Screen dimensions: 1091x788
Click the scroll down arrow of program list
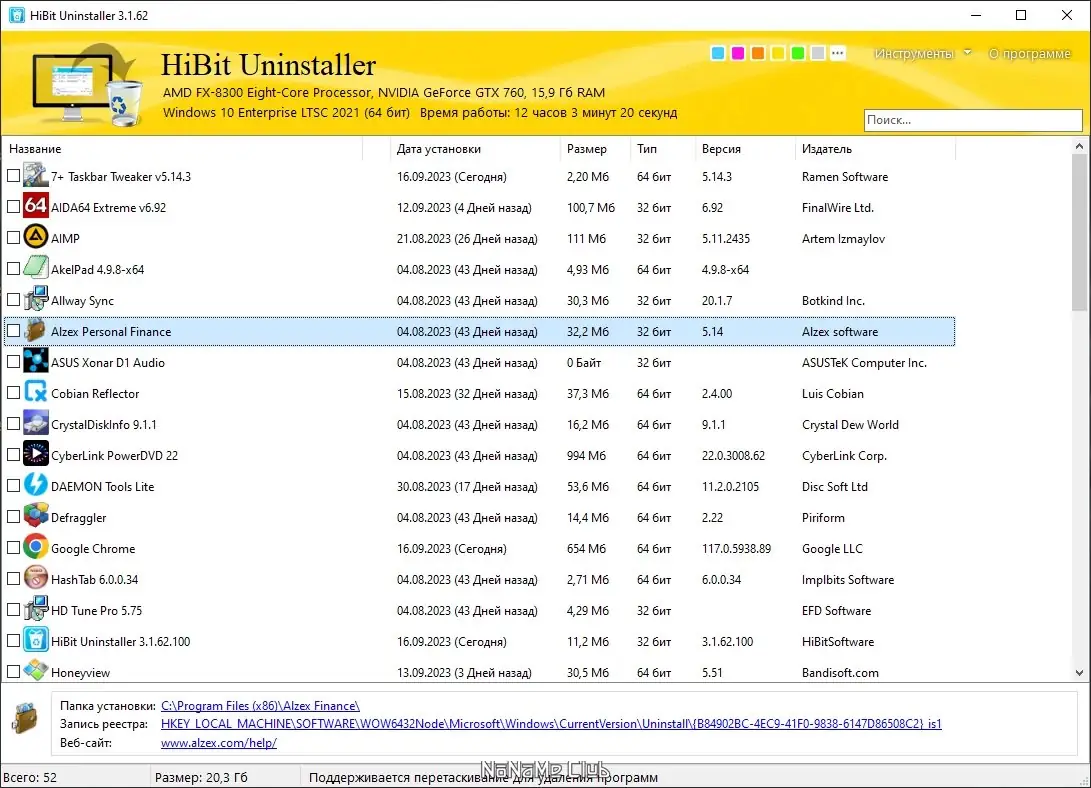[x=1079, y=673]
